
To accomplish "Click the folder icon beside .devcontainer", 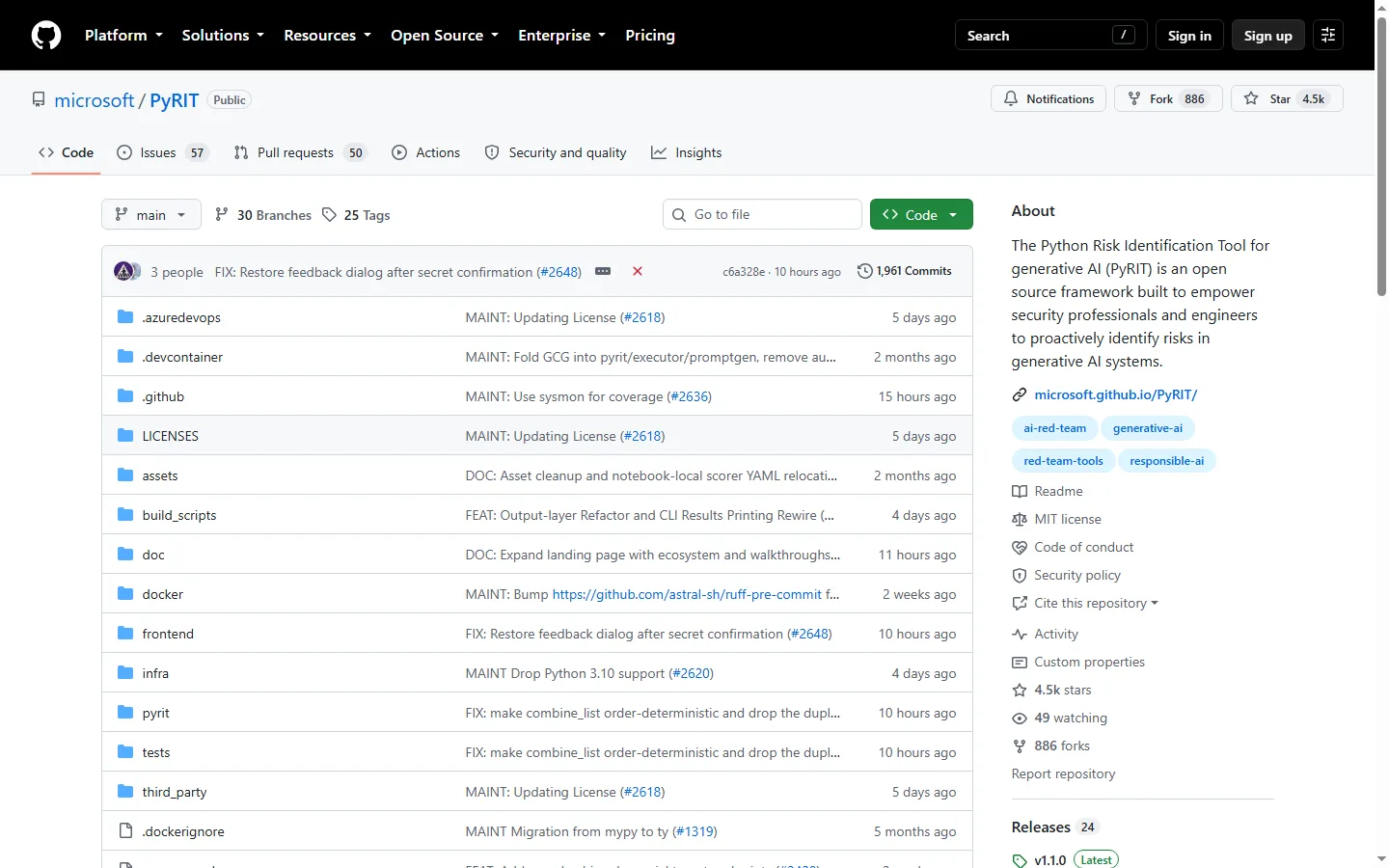I will point(125,357).
